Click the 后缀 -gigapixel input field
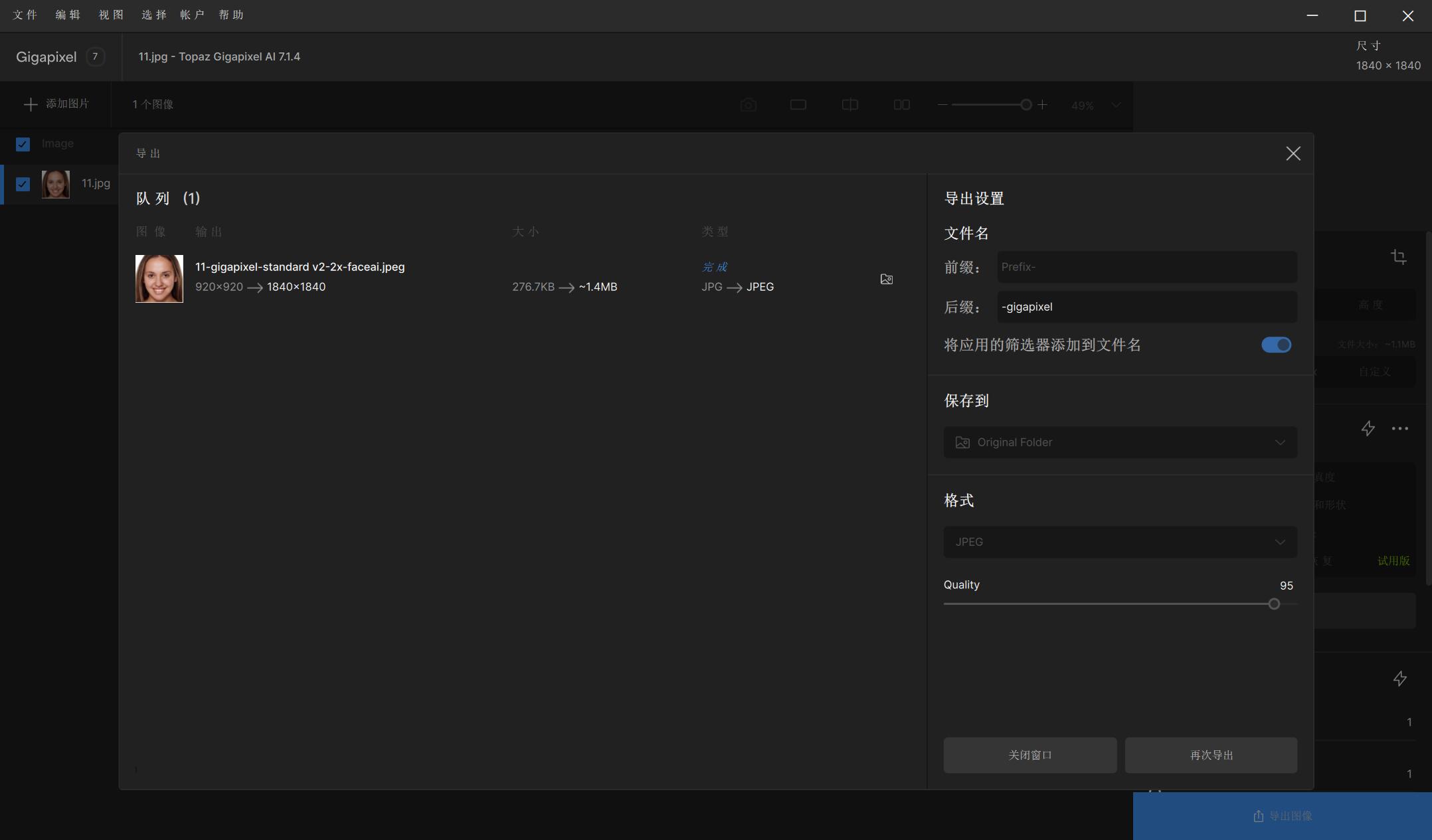The width and height of the screenshot is (1432, 840). coord(1147,307)
